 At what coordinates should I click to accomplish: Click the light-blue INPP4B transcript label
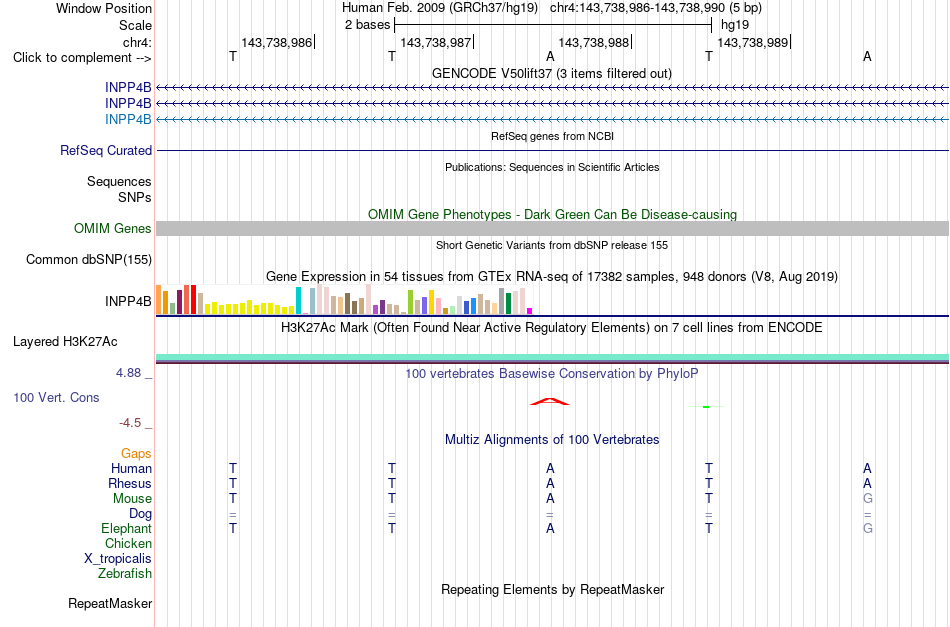128,119
